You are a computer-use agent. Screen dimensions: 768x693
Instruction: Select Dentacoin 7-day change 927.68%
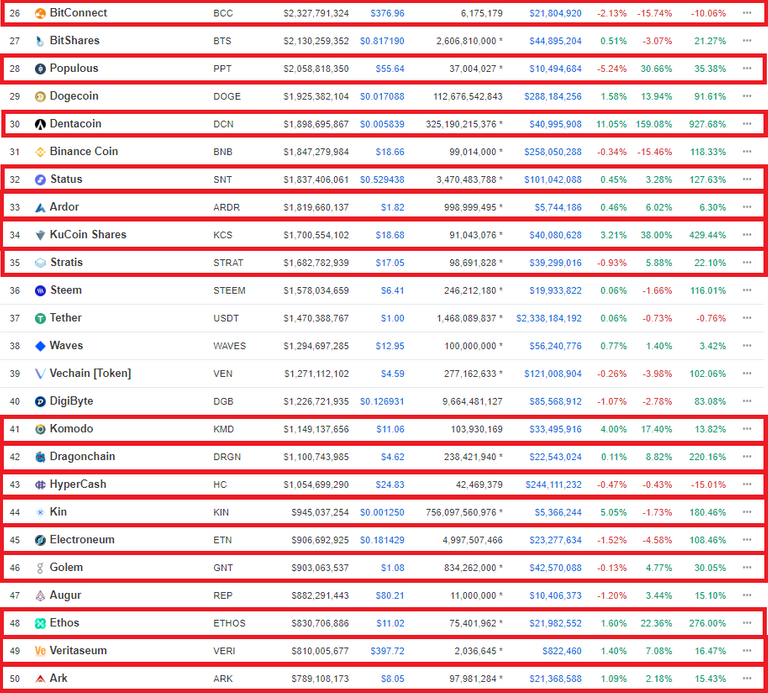coord(707,124)
